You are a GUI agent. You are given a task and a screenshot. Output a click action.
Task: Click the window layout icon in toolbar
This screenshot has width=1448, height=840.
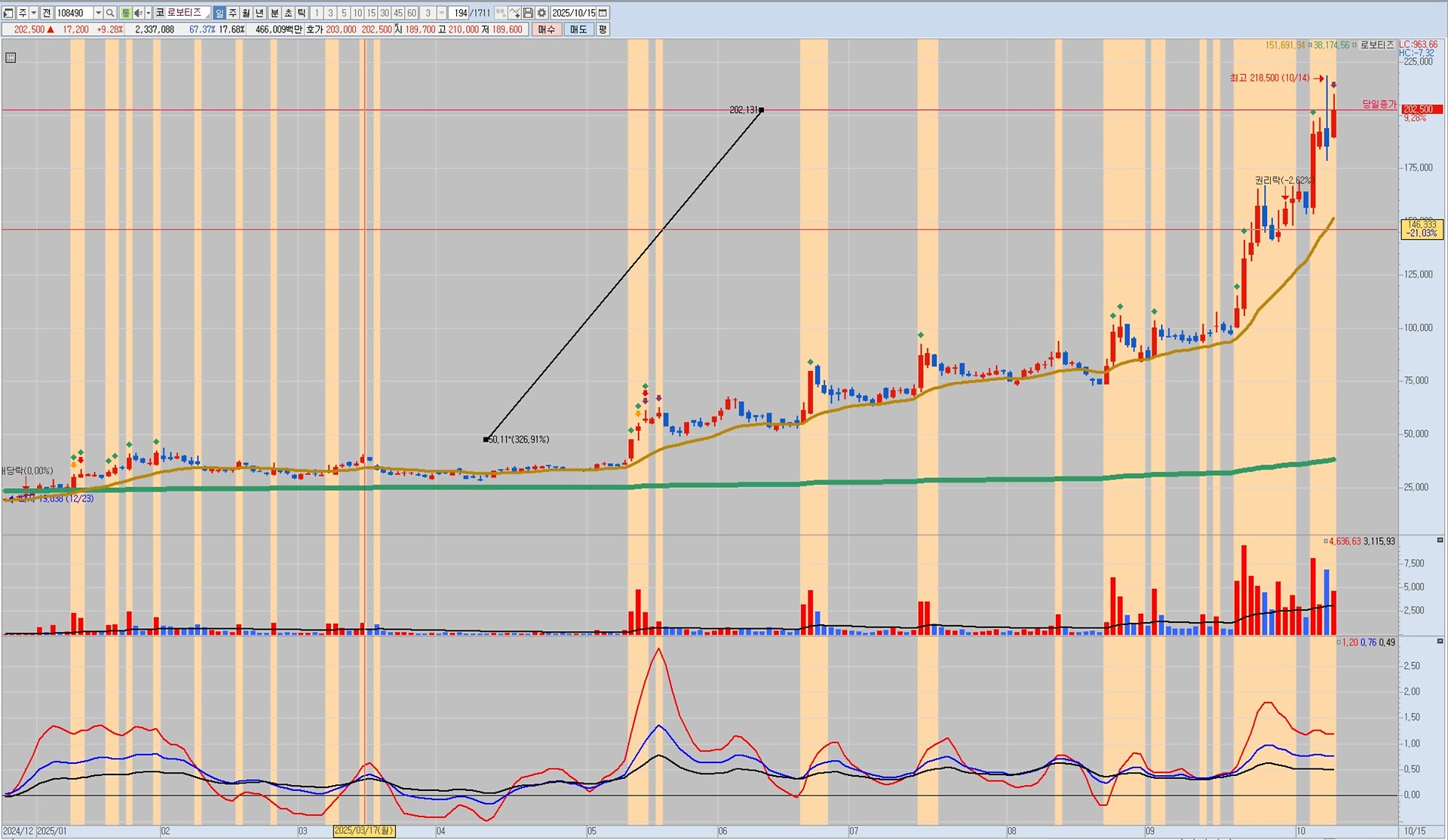point(8,13)
